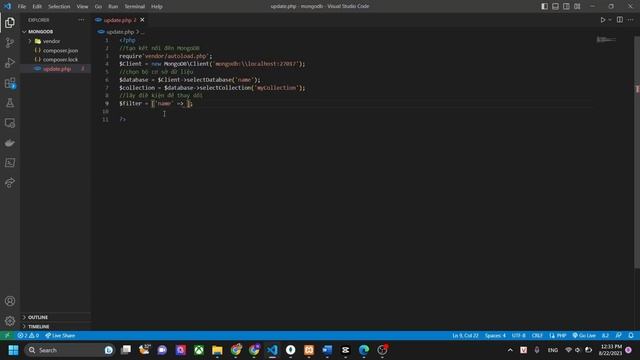The image size is (640, 360).
Task: Start Live Share from status bar
Action: coord(60,336)
